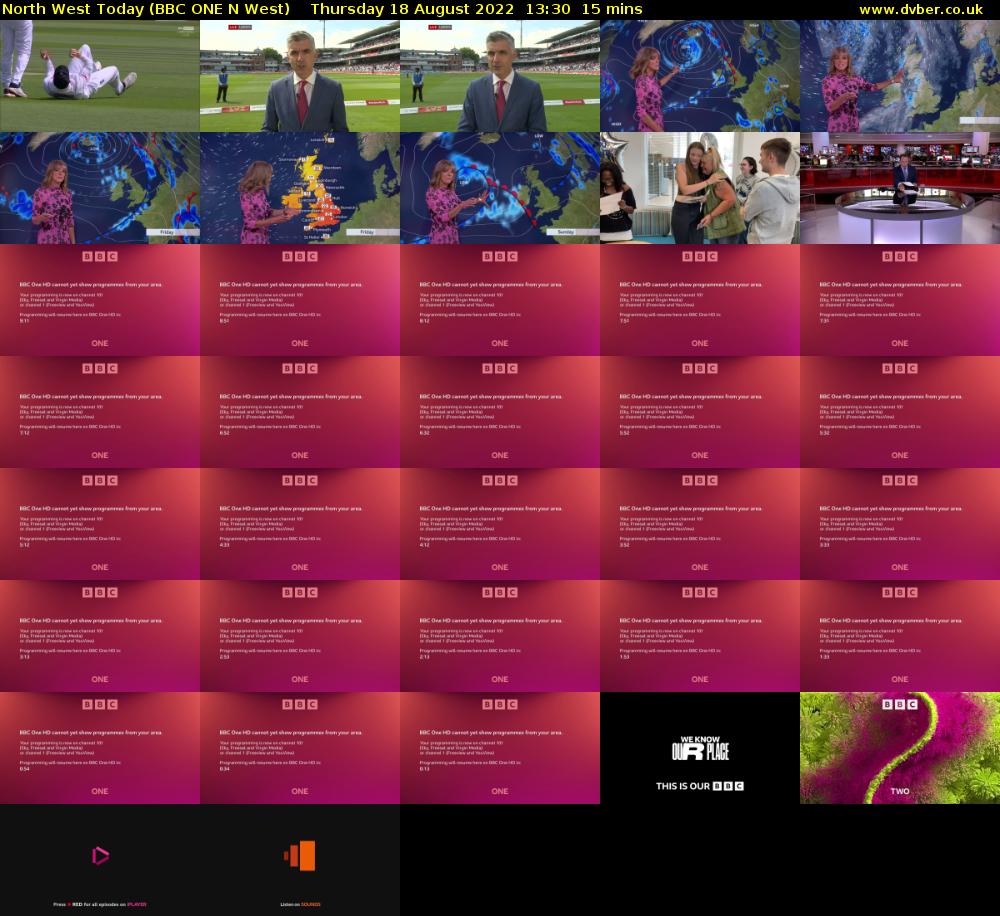Open the UK temperature map weather thumbnail

(300, 188)
